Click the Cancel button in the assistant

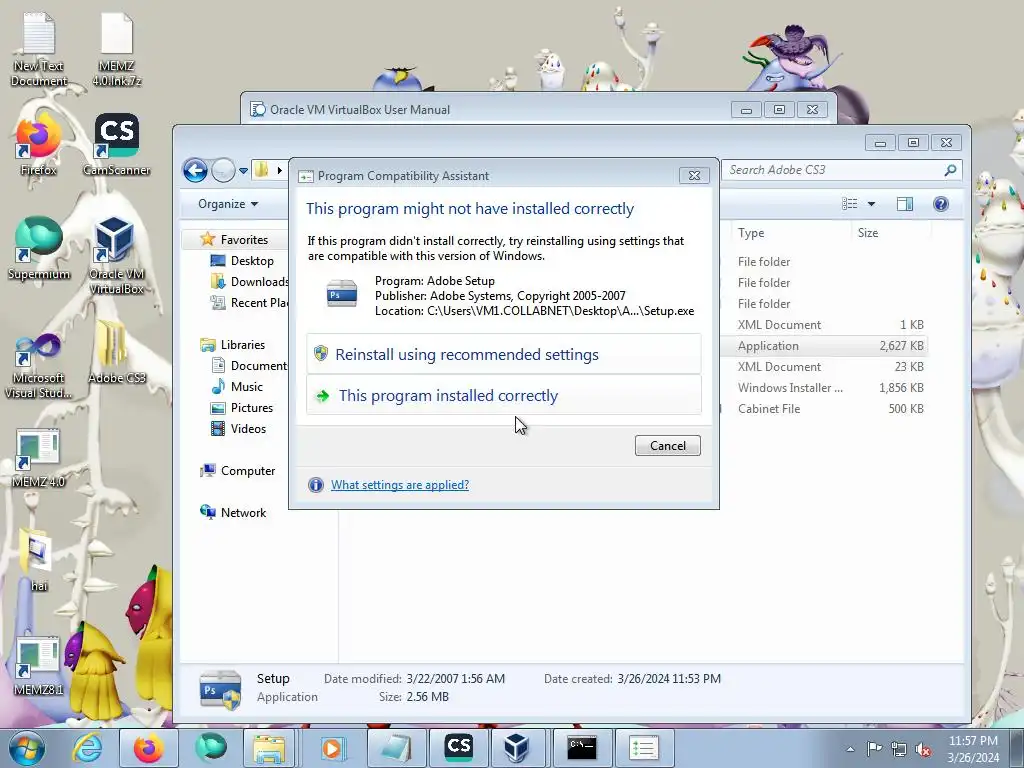(x=667, y=445)
